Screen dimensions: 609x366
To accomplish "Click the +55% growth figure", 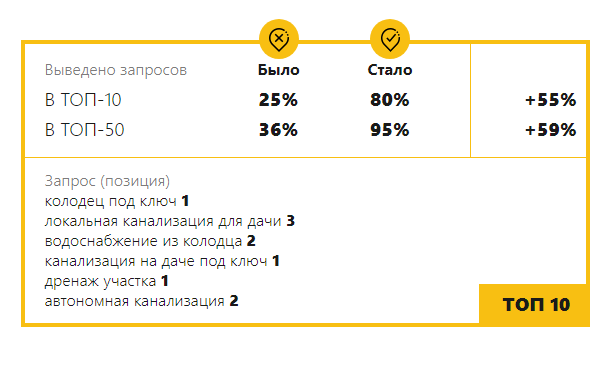I will tap(550, 100).
